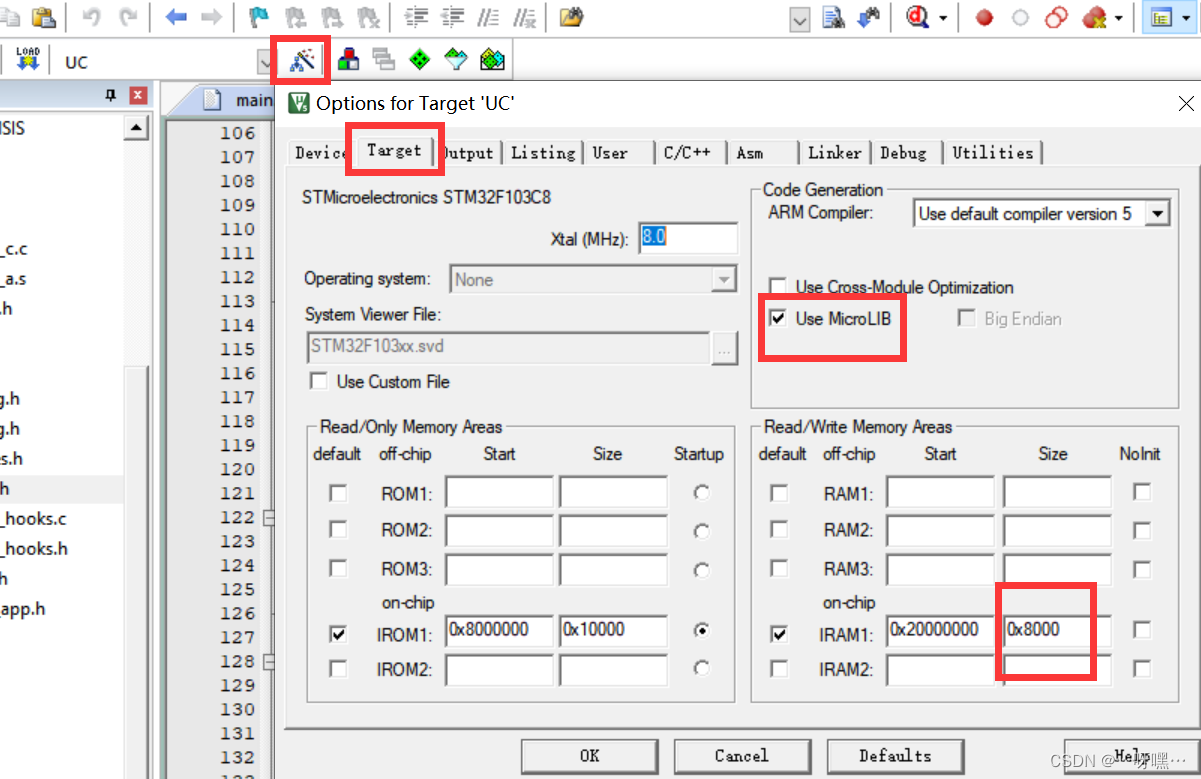Screen dimensions: 1201x779
Task: Expand the debug session dropdown arrow
Action: [942, 18]
